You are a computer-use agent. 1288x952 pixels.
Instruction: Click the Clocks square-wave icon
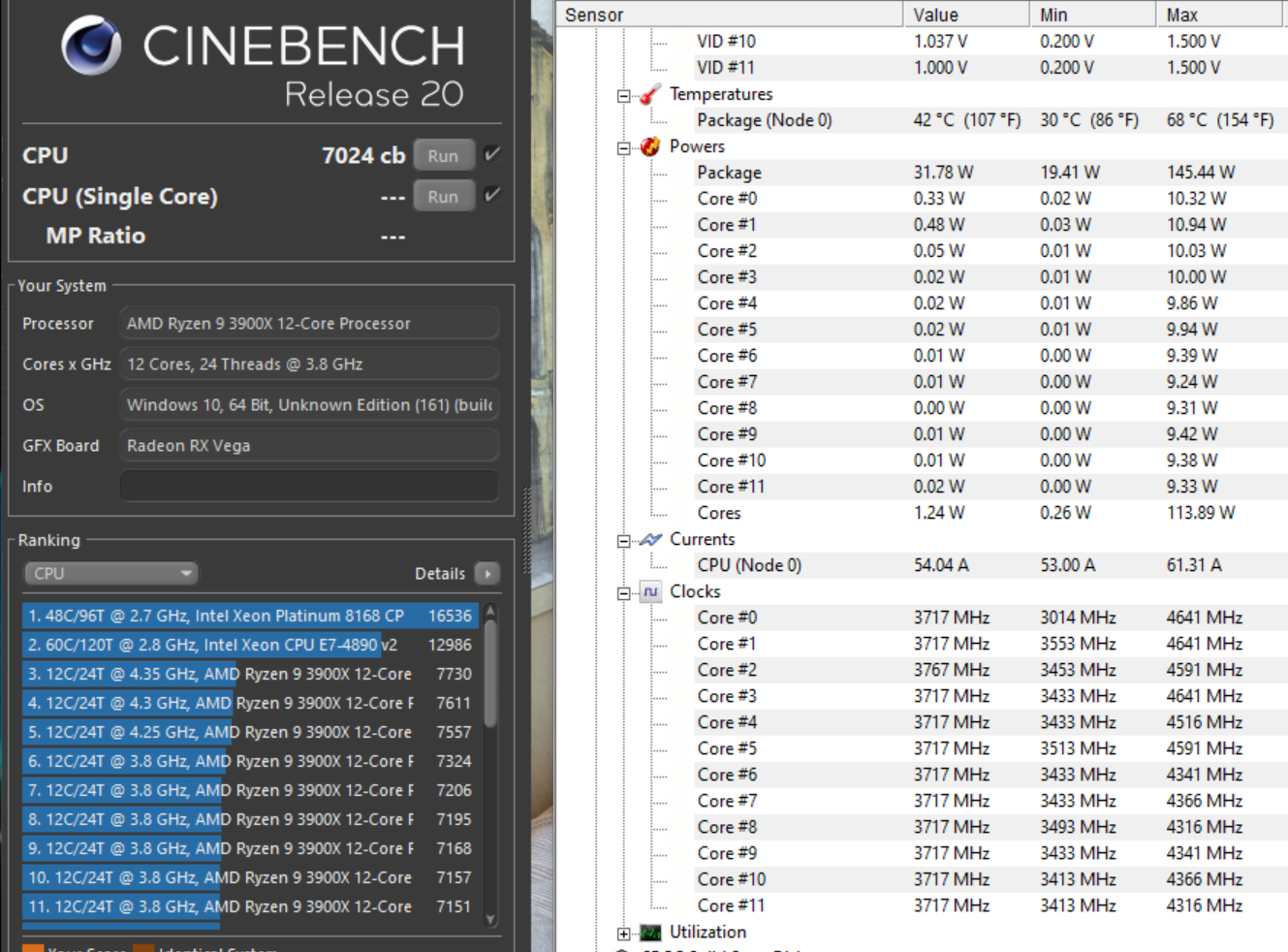[x=650, y=591]
